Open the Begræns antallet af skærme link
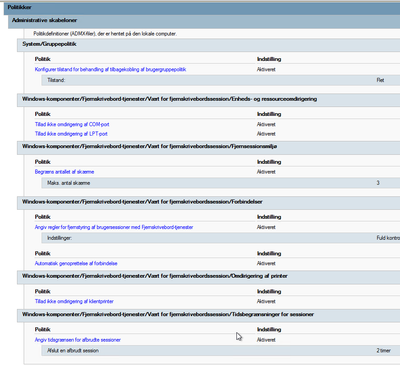Viewport: 400px width, 365px height. (x=64, y=172)
